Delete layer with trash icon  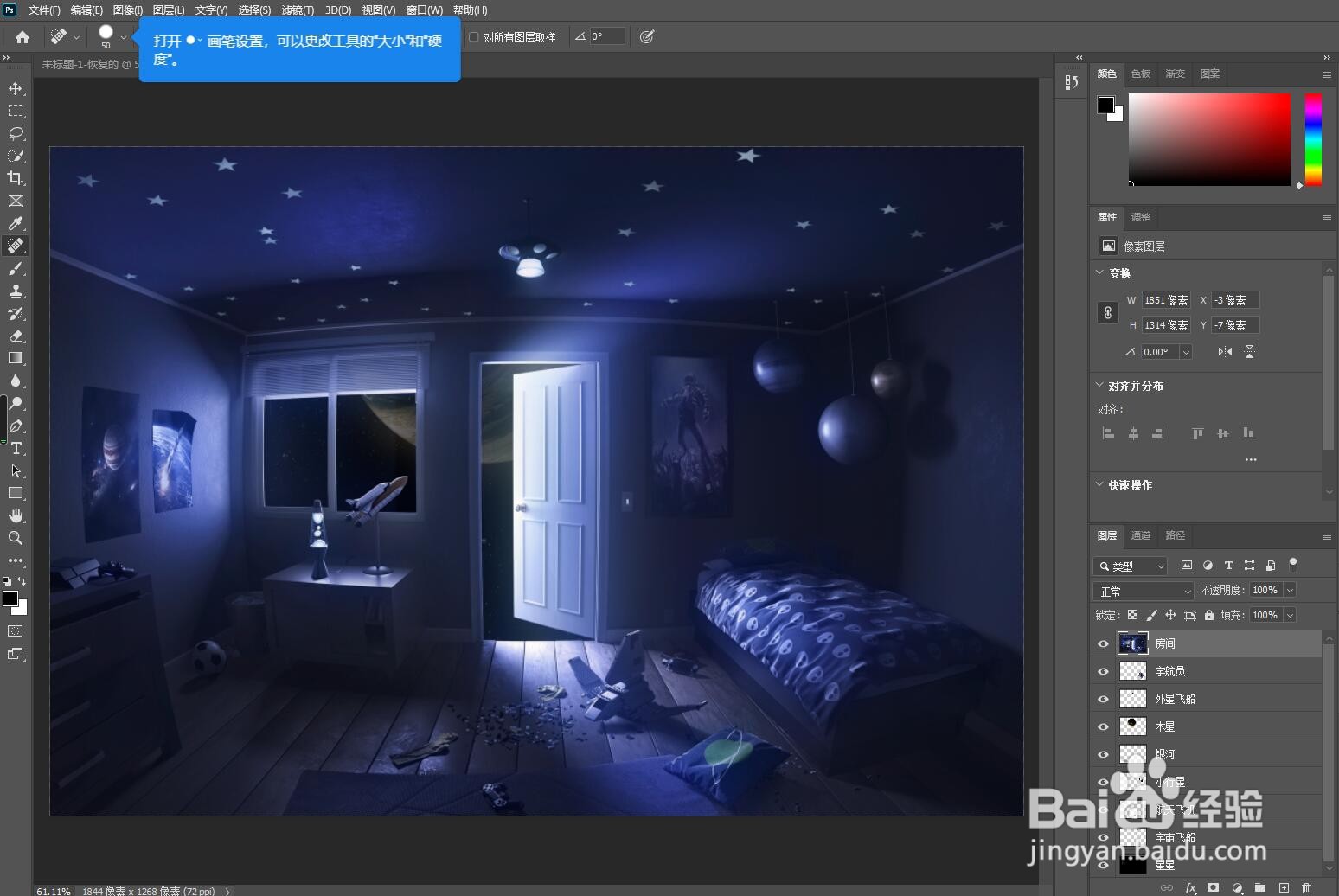point(1306,887)
